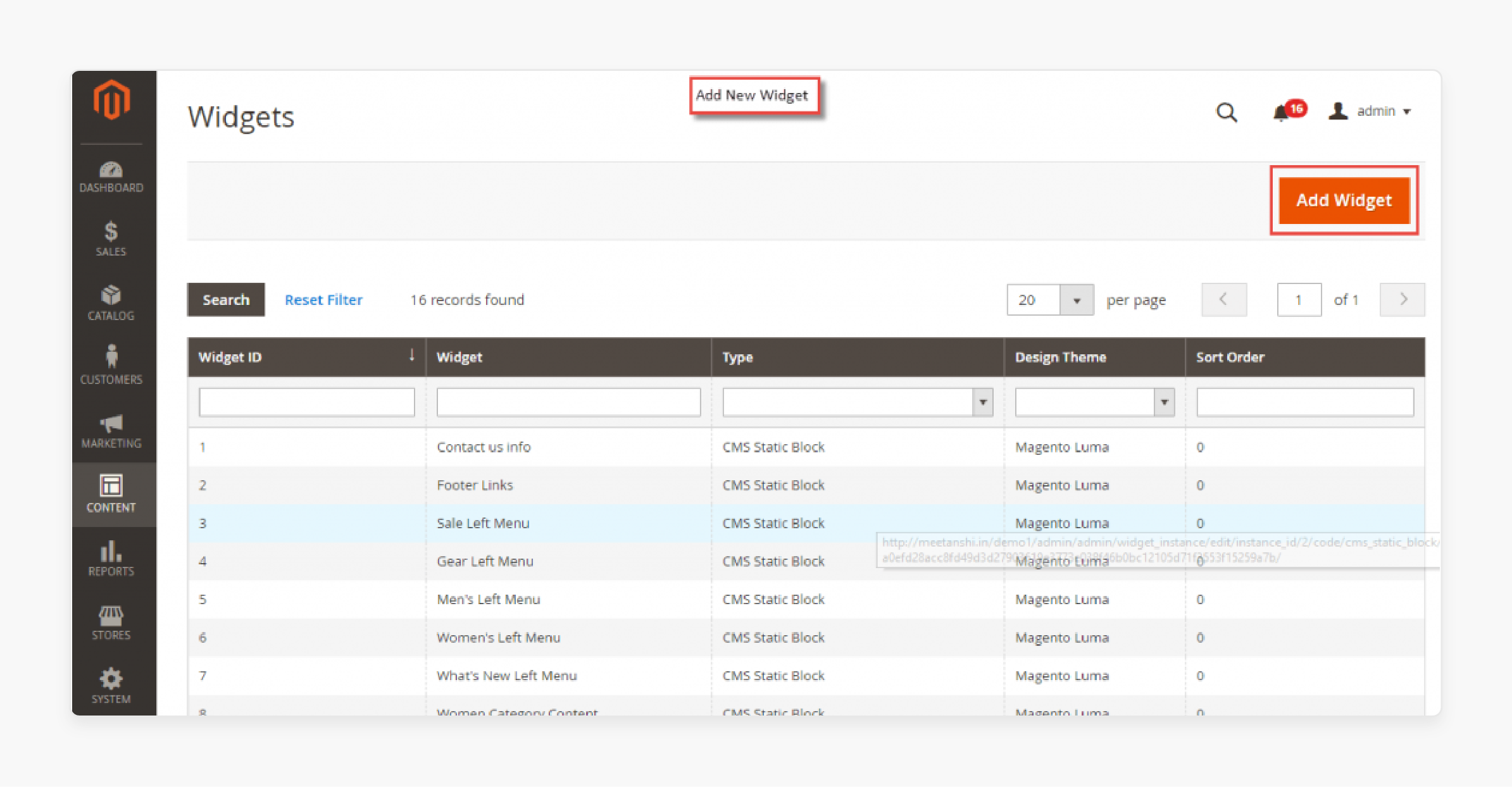The height and width of the screenshot is (787, 1512).
Task: Click Magento Luma in Footer Links row
Action: click(1062, 485)
